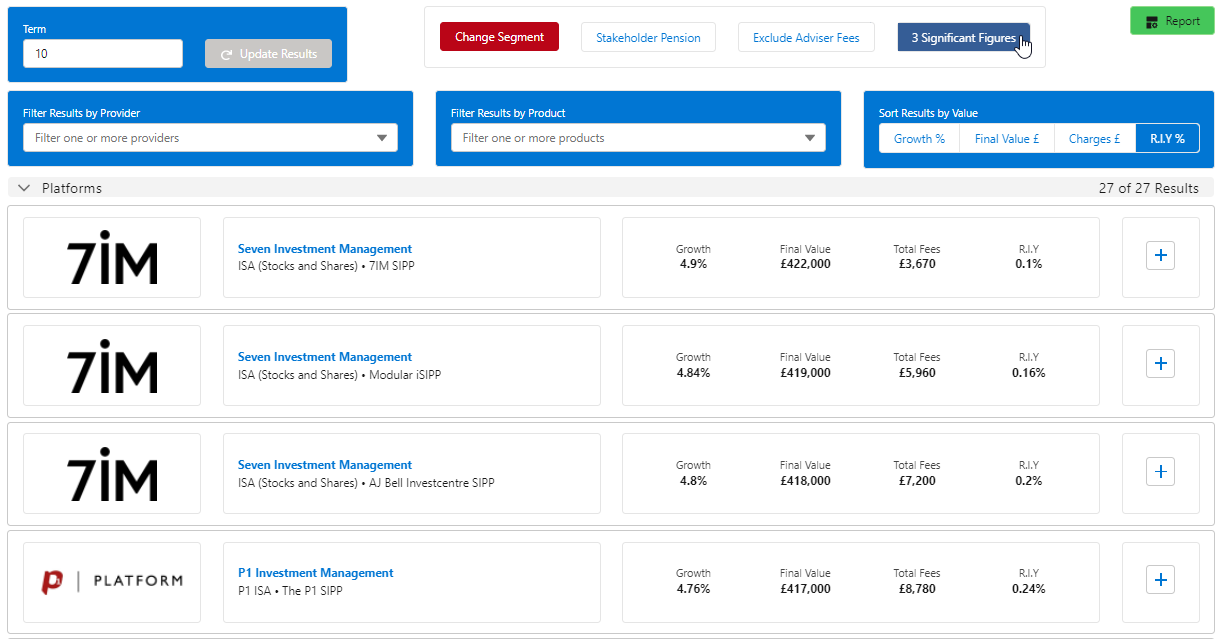Toggle 3 Significant Figures

click(x=964, y=38)
